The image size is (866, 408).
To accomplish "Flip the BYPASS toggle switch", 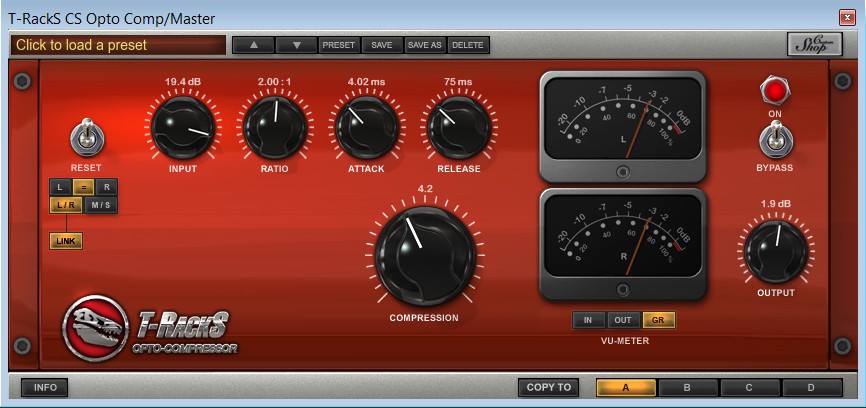I will click(774, 139).
